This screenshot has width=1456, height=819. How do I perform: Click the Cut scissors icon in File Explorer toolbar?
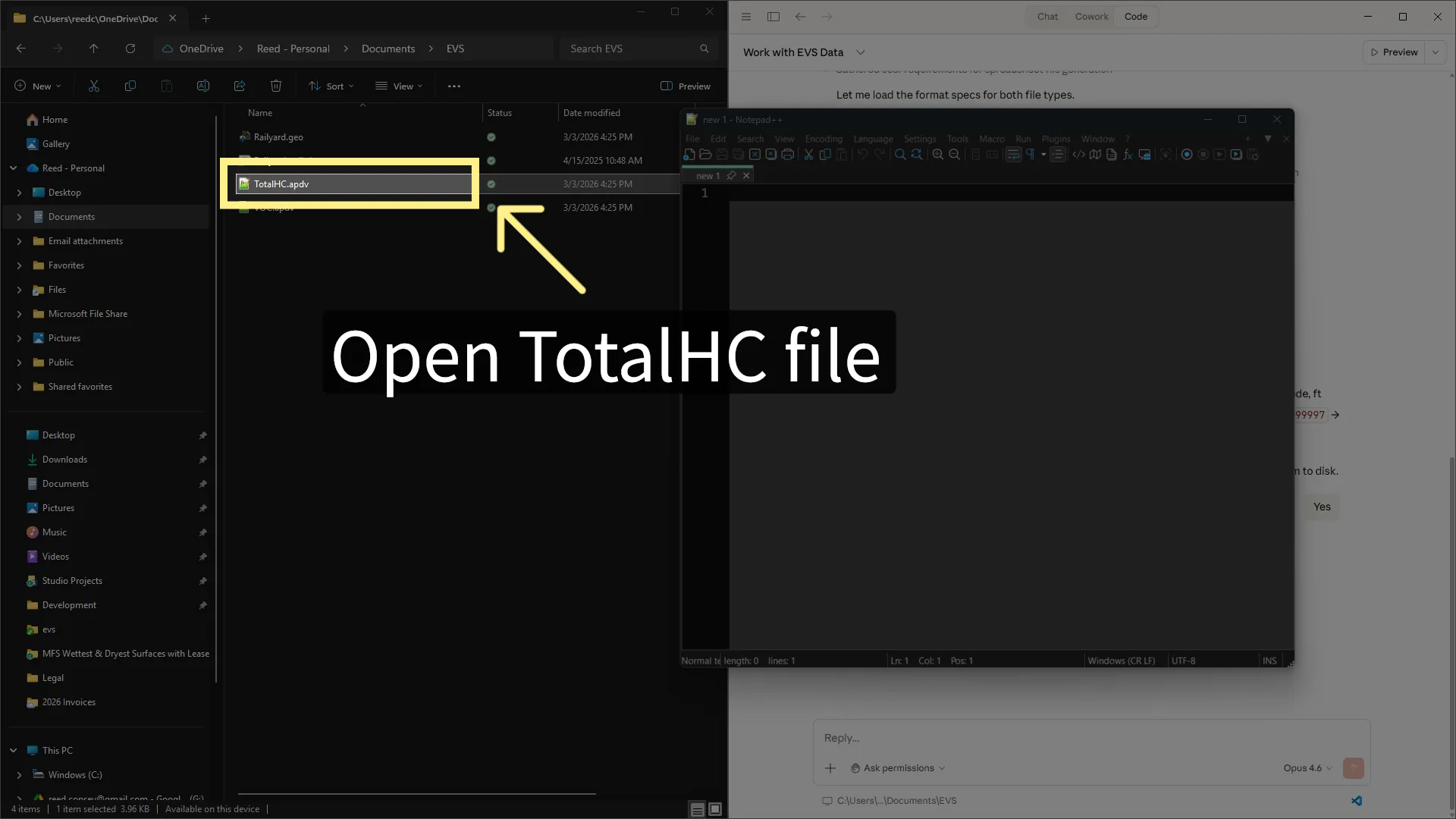pos(94,86)
